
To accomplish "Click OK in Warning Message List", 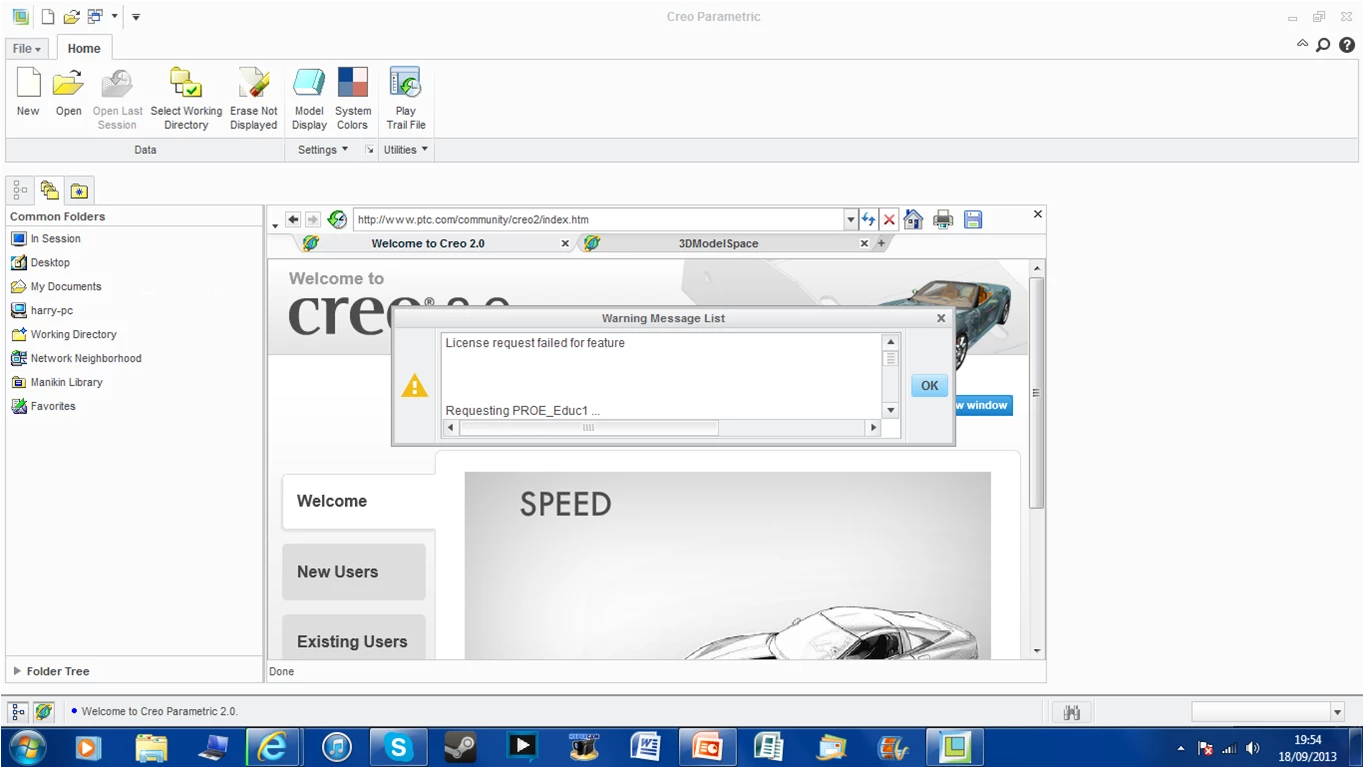I will tap(929, 386).
